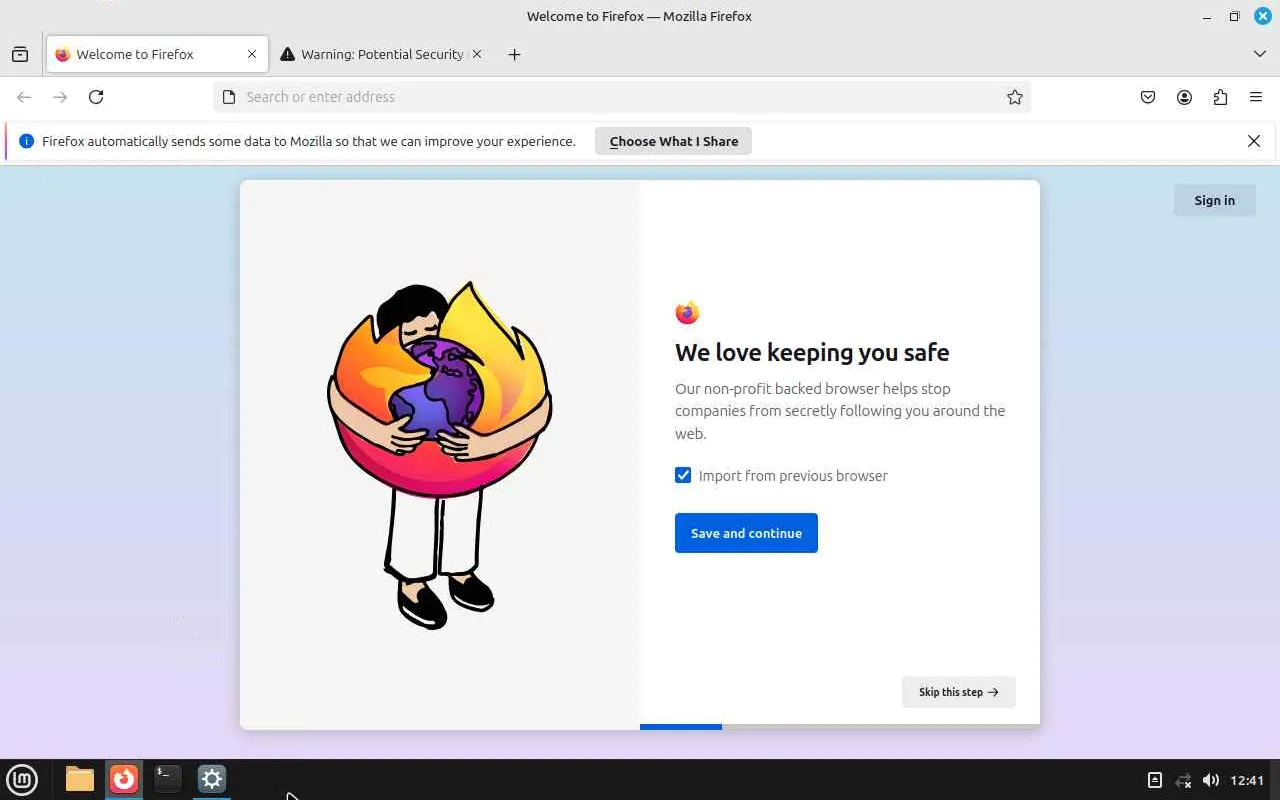Open the Firefox View icon in the tab bar
The image size is (1280, 800).
click(20, 54)
